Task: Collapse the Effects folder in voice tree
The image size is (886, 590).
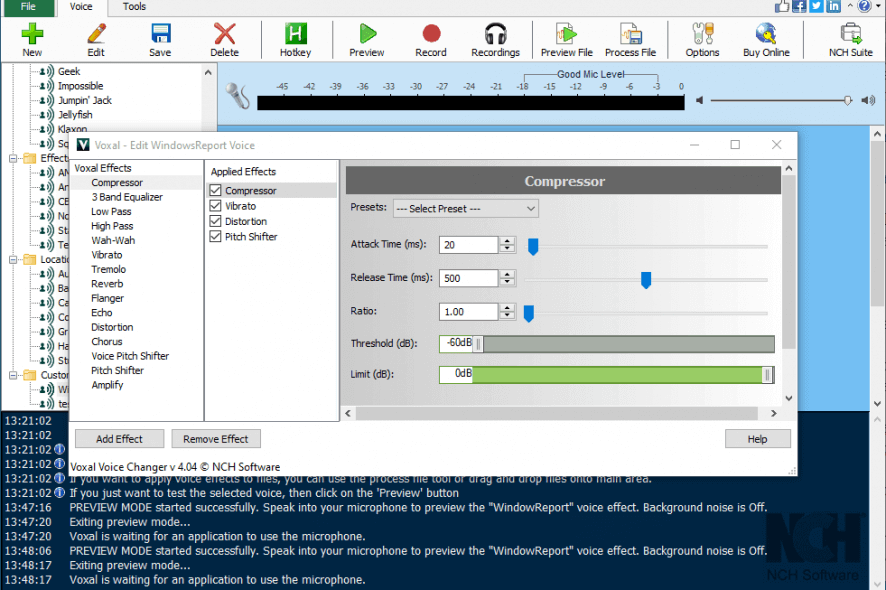Action: pyautogui.click(x=13, y=158)
